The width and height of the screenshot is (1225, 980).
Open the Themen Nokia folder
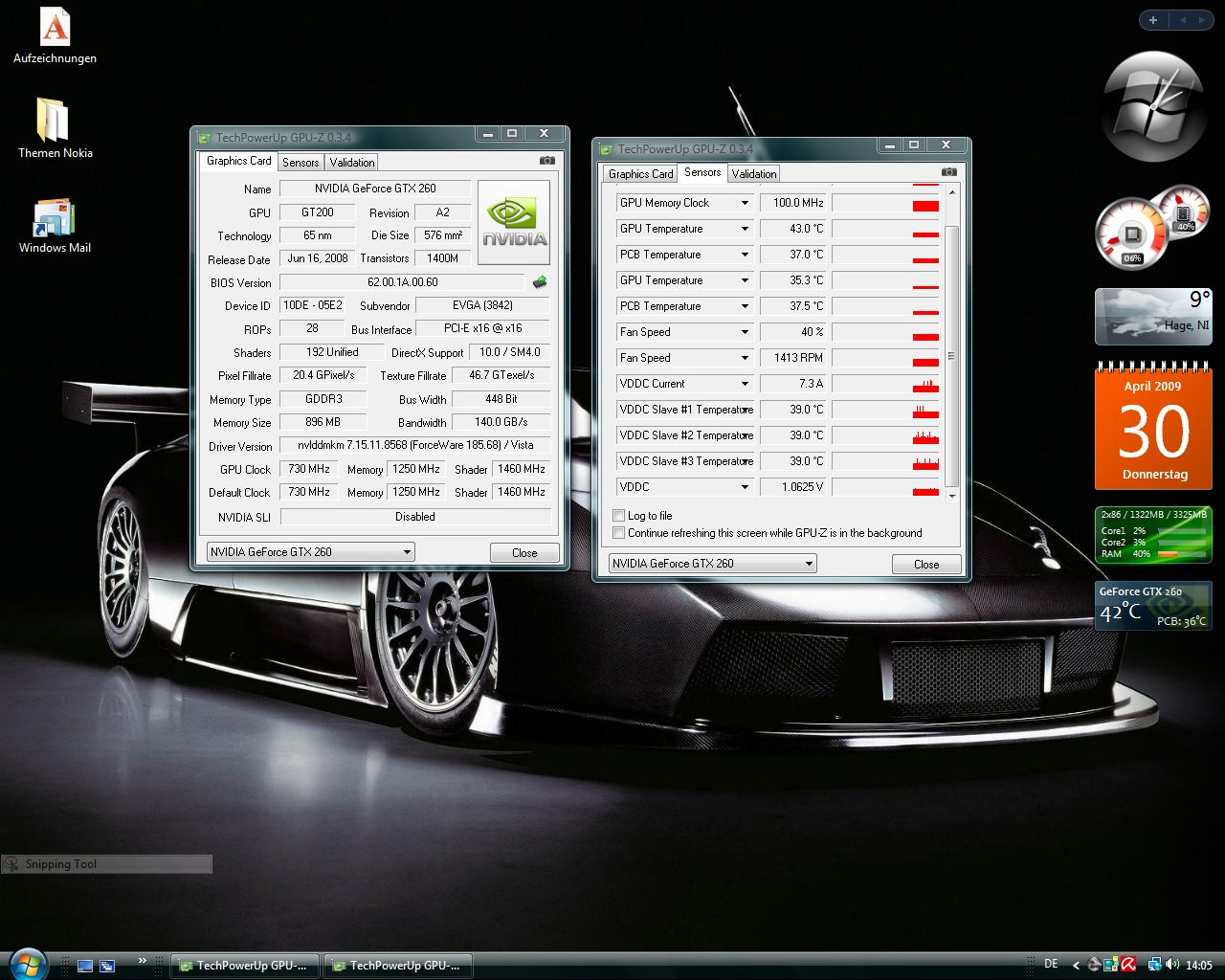[55, 127]
